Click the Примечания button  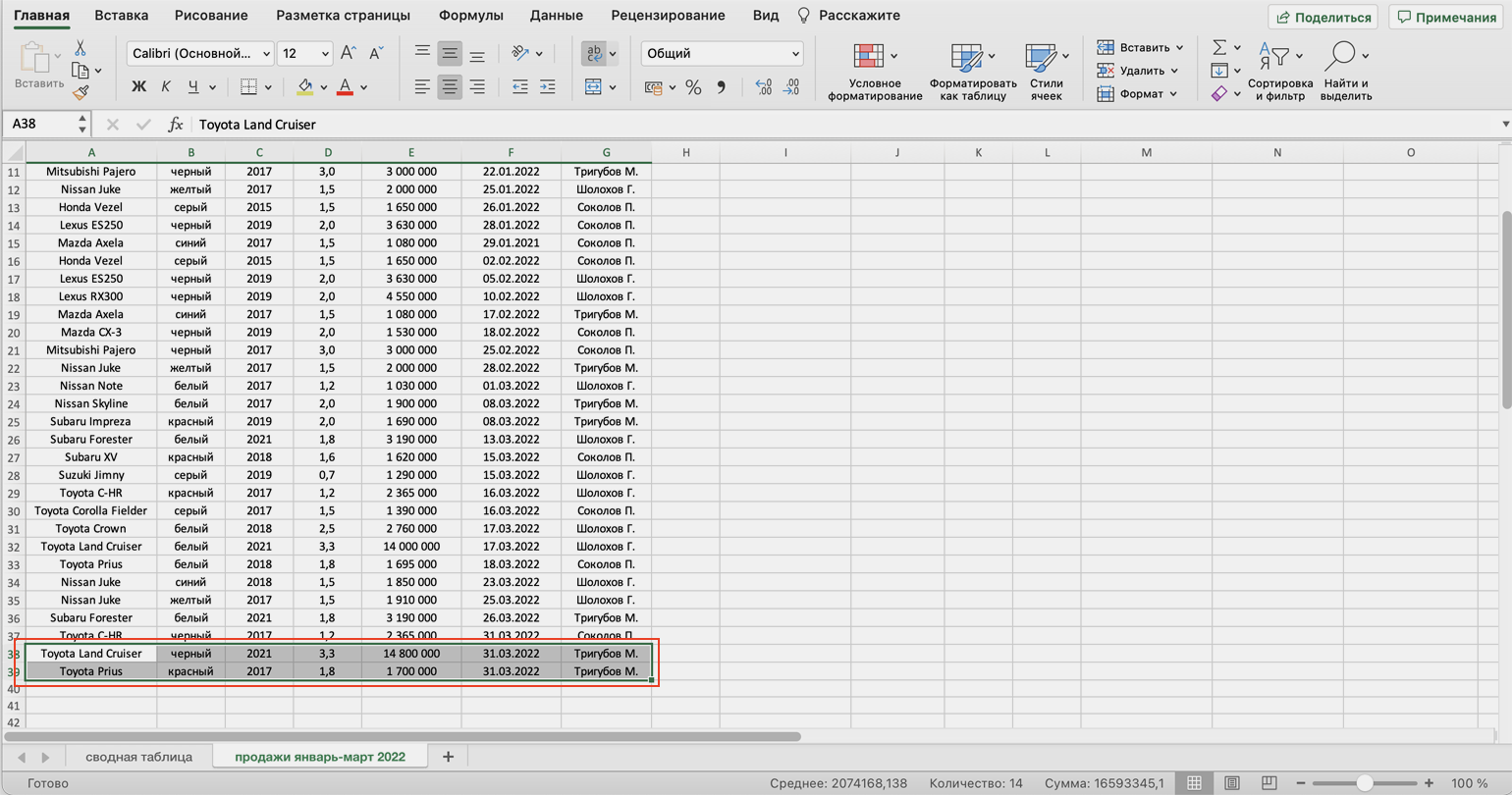[x=1447, y=17]
